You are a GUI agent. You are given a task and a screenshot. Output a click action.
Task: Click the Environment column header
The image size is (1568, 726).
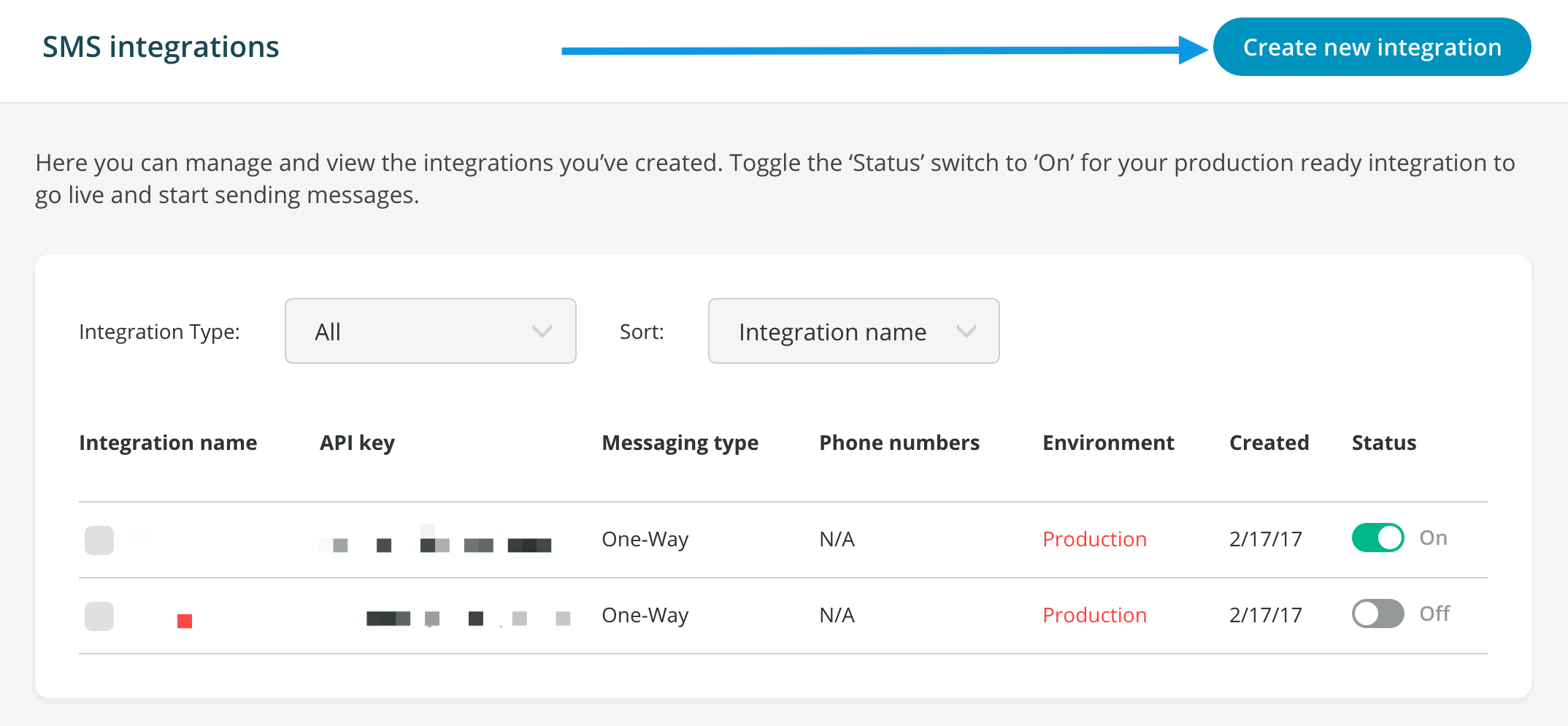click(1108, 443)
